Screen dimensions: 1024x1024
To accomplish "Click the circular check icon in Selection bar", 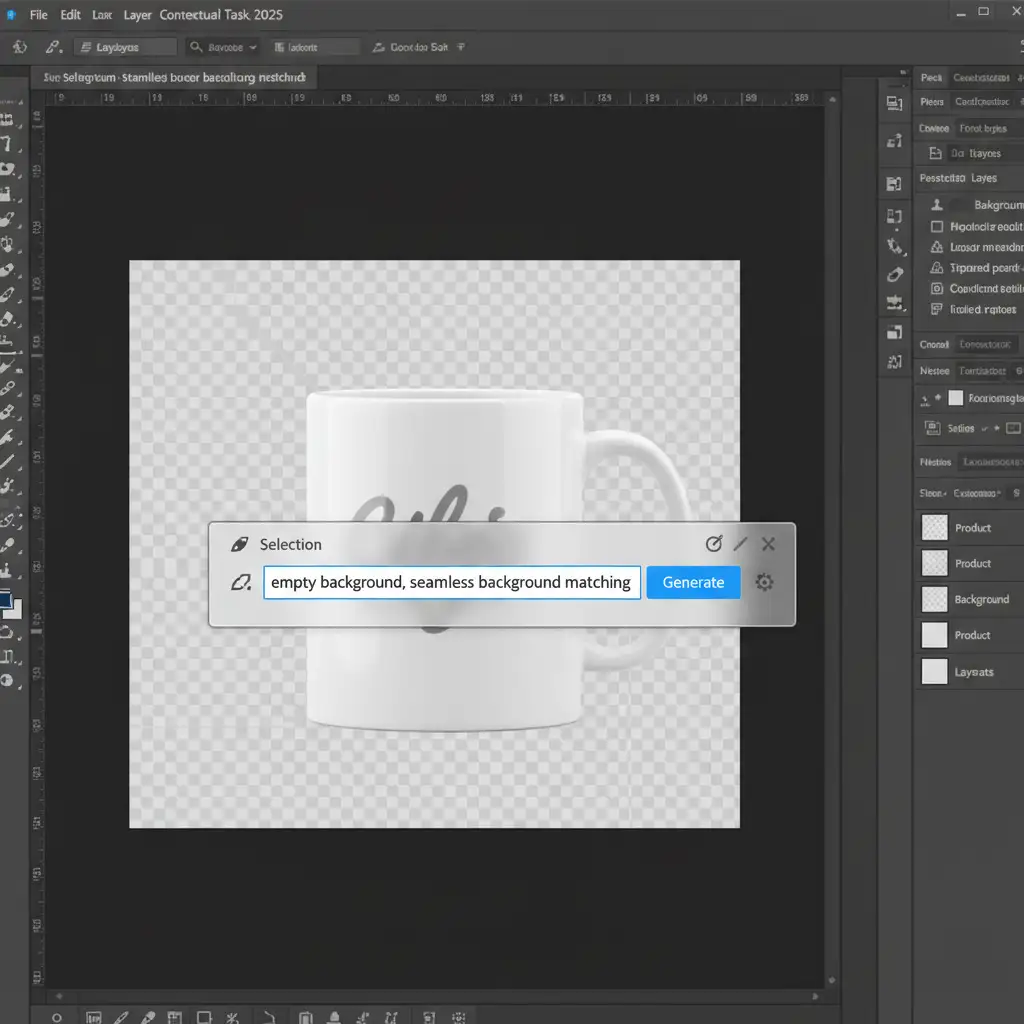I will pos(713,544).
